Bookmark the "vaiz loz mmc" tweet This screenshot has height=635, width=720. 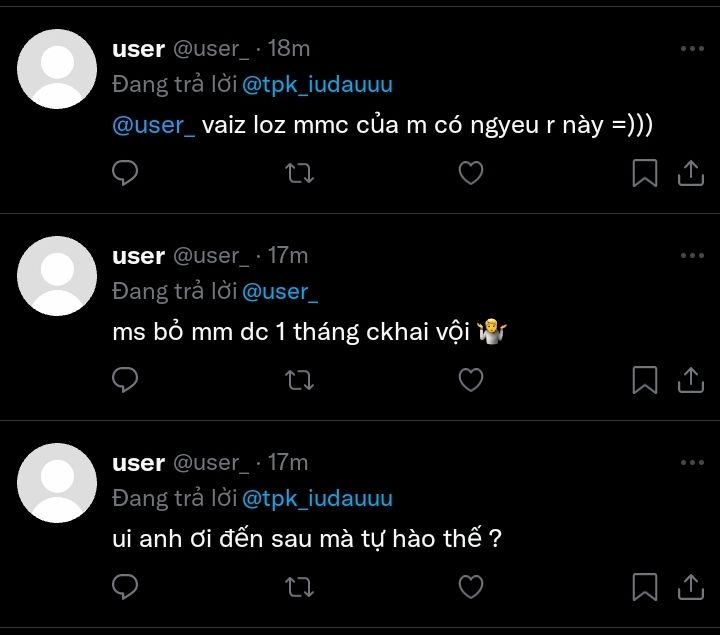(645, 173)
